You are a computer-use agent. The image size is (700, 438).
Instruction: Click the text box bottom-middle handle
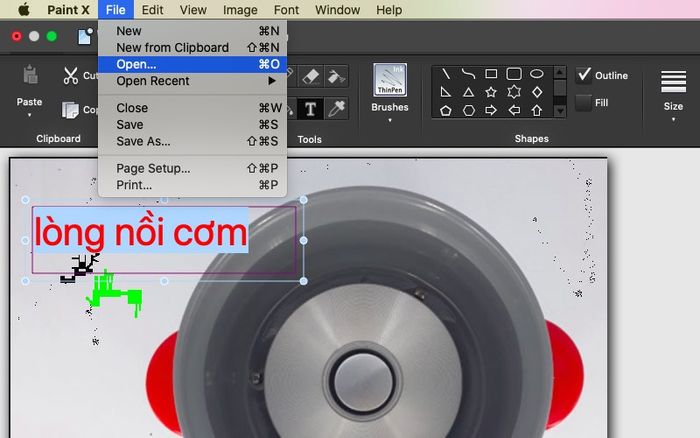[x=164, y=281]
